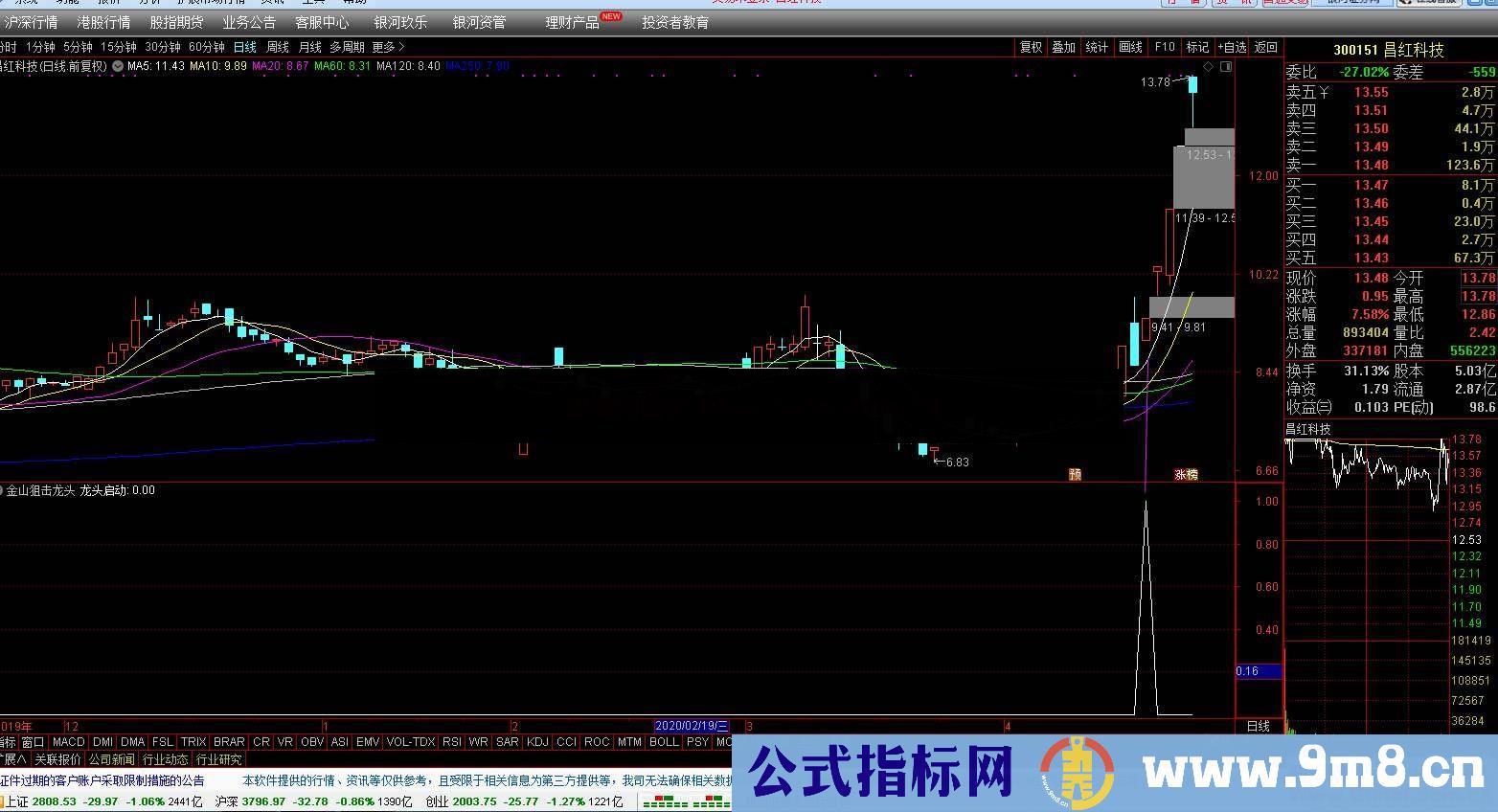The width and height of the screenshot is (1498, 812).
Task: Select the 窗口 tab in indicator bar
Action: point(34,742)
